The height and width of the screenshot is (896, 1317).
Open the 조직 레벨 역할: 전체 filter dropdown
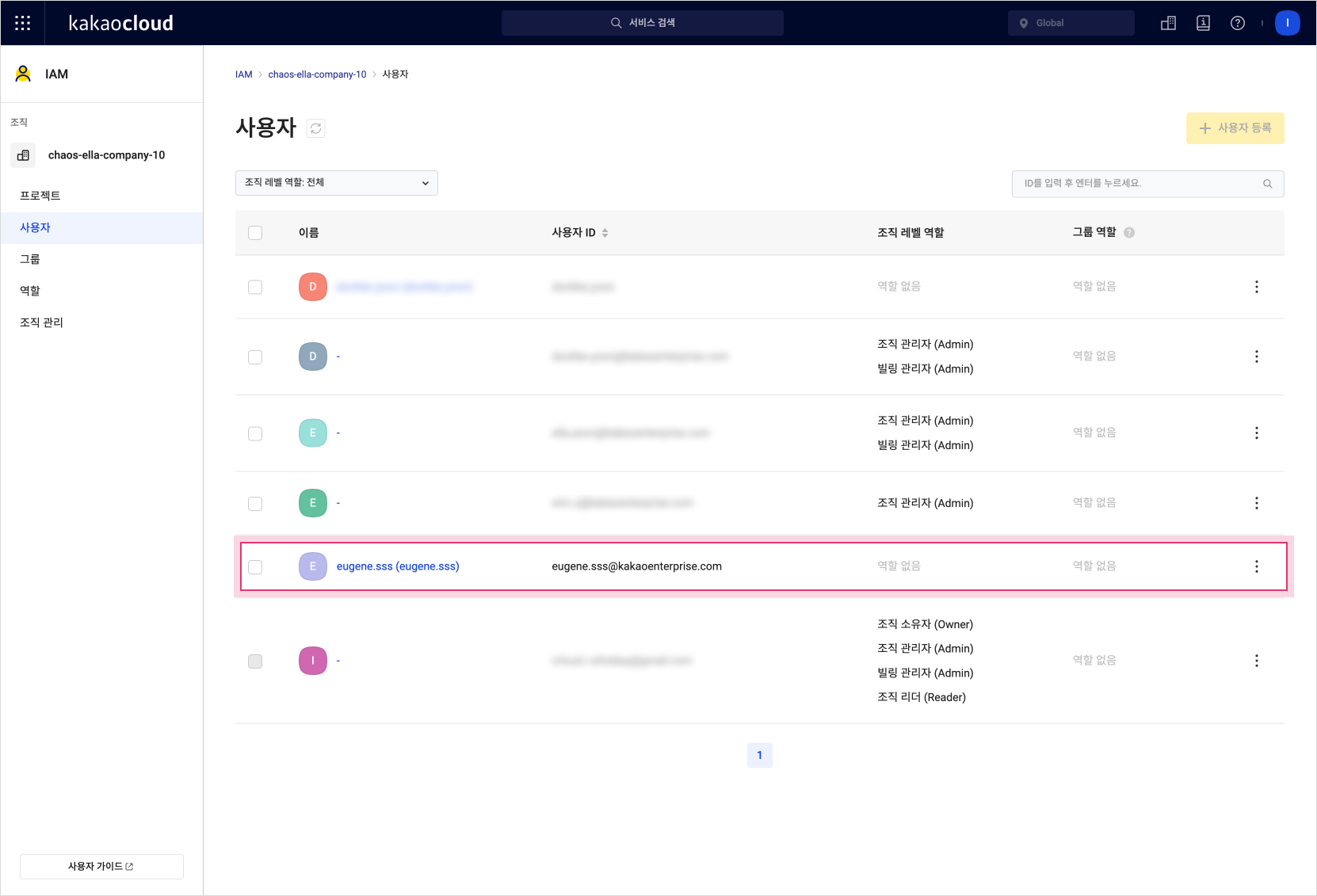pos(337,183)
